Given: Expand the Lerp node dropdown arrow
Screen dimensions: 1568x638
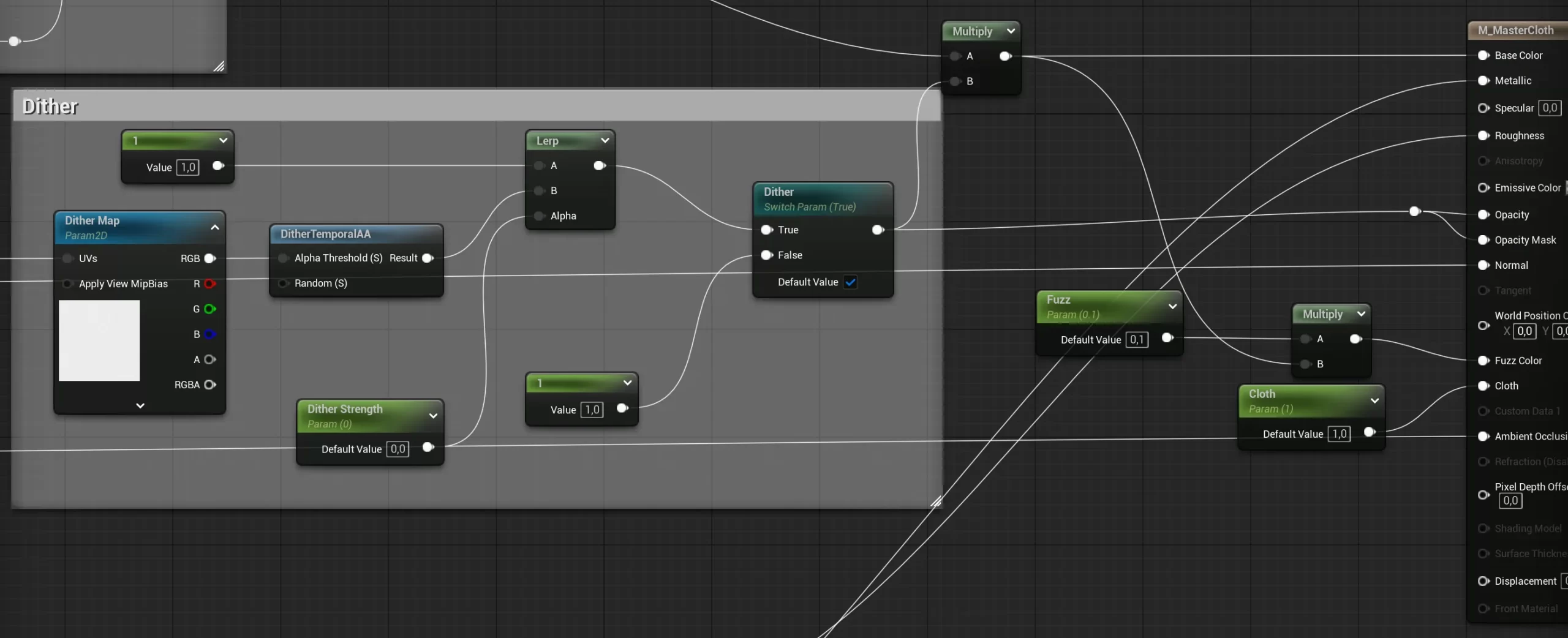Looking at the screenshot, I should click(605, 140).
